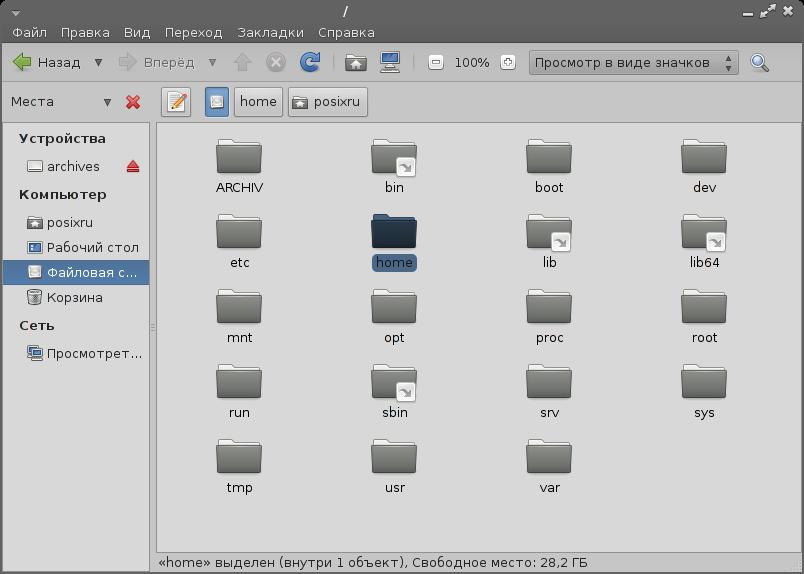Open the Computer toolbar icon
Screen dimensions: 804x574
390,62
